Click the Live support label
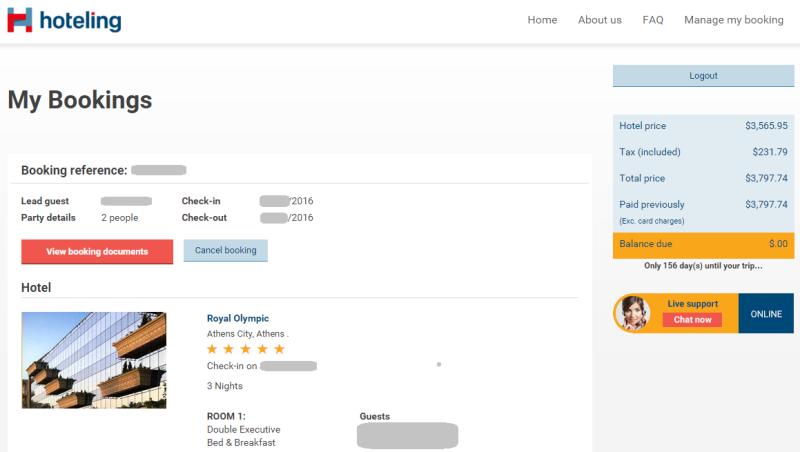The height and width of the screenshot is (452, 800). point(692,304)
